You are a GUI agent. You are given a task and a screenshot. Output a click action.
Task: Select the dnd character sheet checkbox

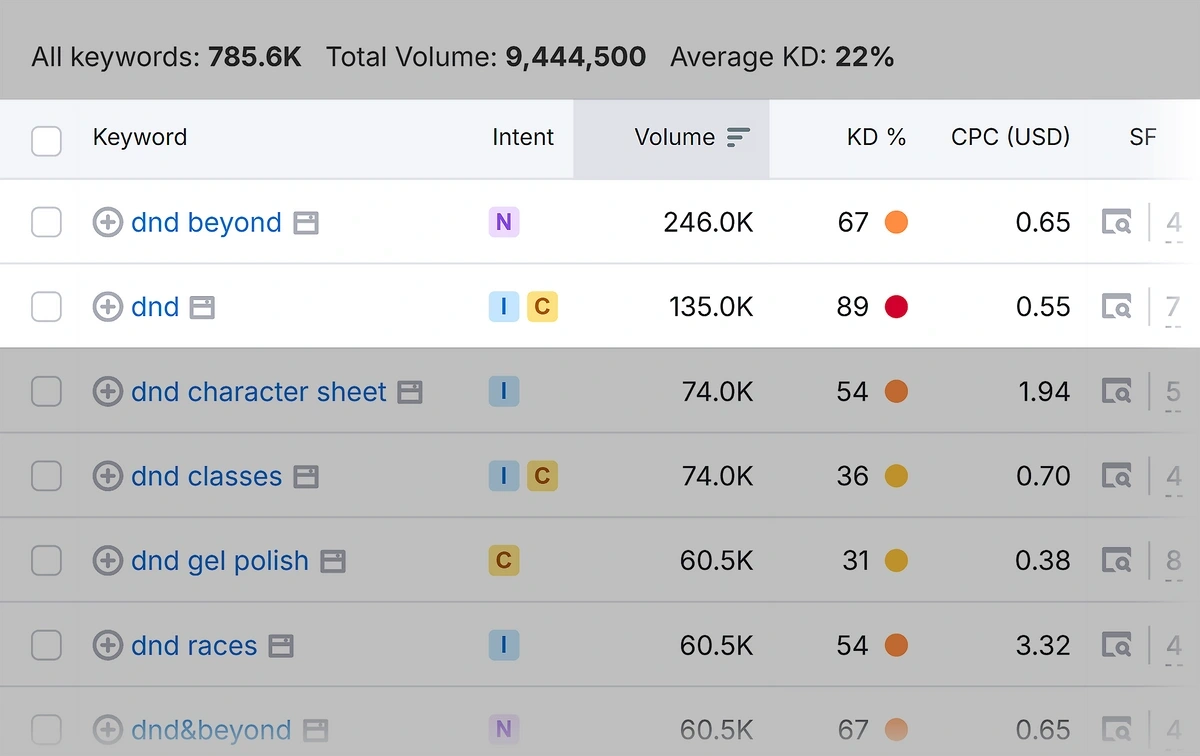point(46,392)
